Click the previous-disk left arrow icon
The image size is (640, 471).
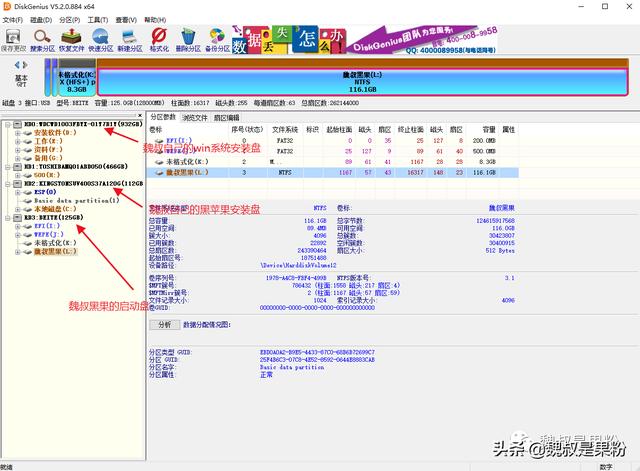(x=17, y=65)
